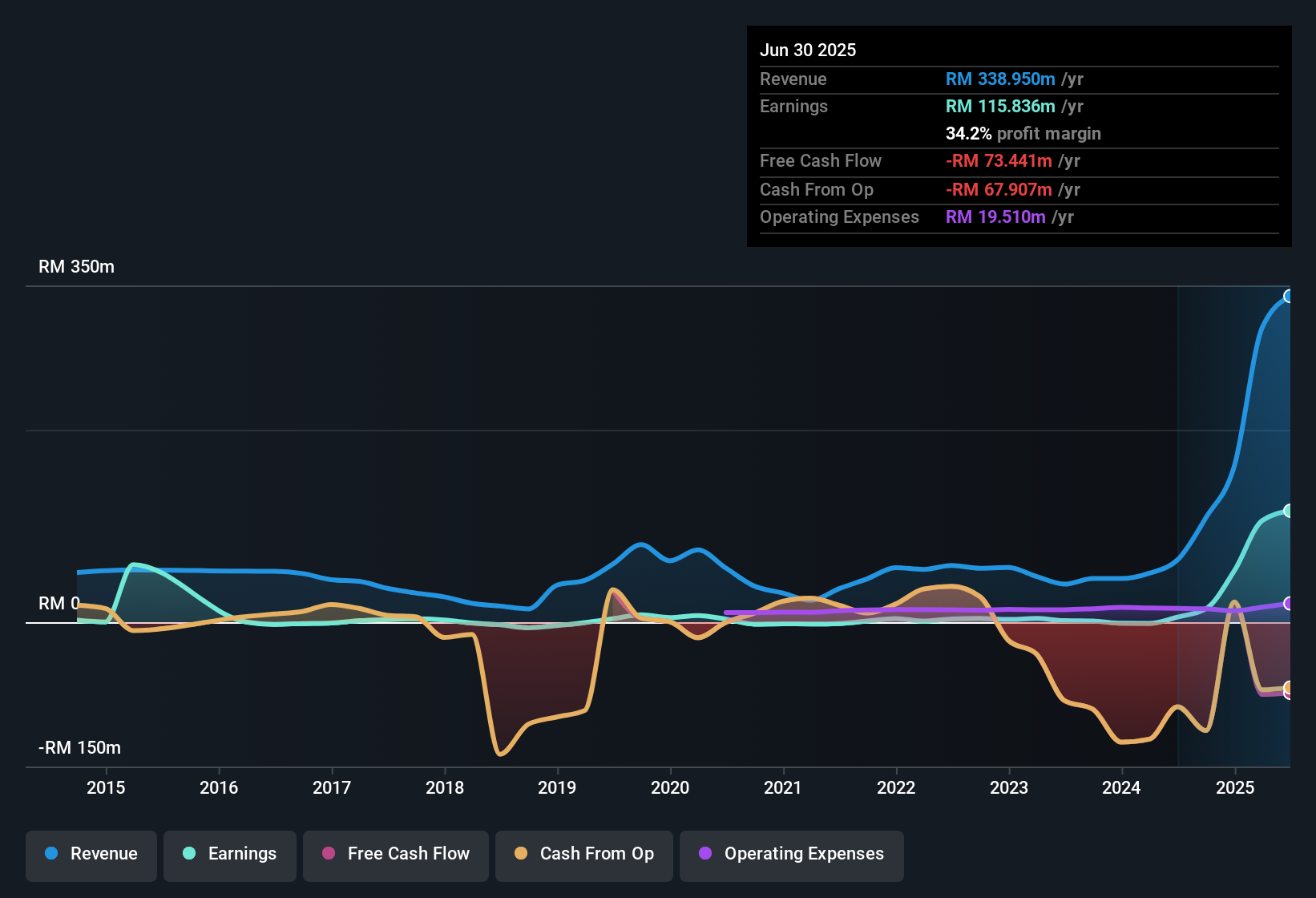1316x898 pixels.
Task: Toggle the Earnings series visibility
Action: pos(230,854)
